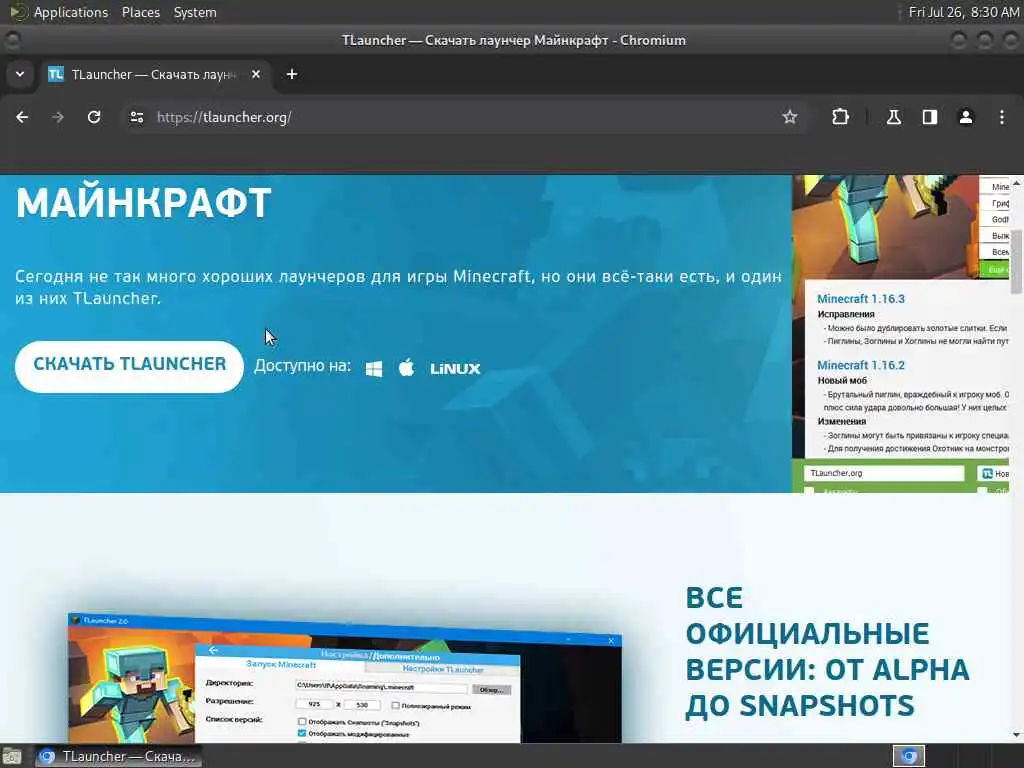The width and height of the screenshot is (1024, 768).
Task: Click the scroll up arrow of page scrollbar
Action: point(1017,184)
